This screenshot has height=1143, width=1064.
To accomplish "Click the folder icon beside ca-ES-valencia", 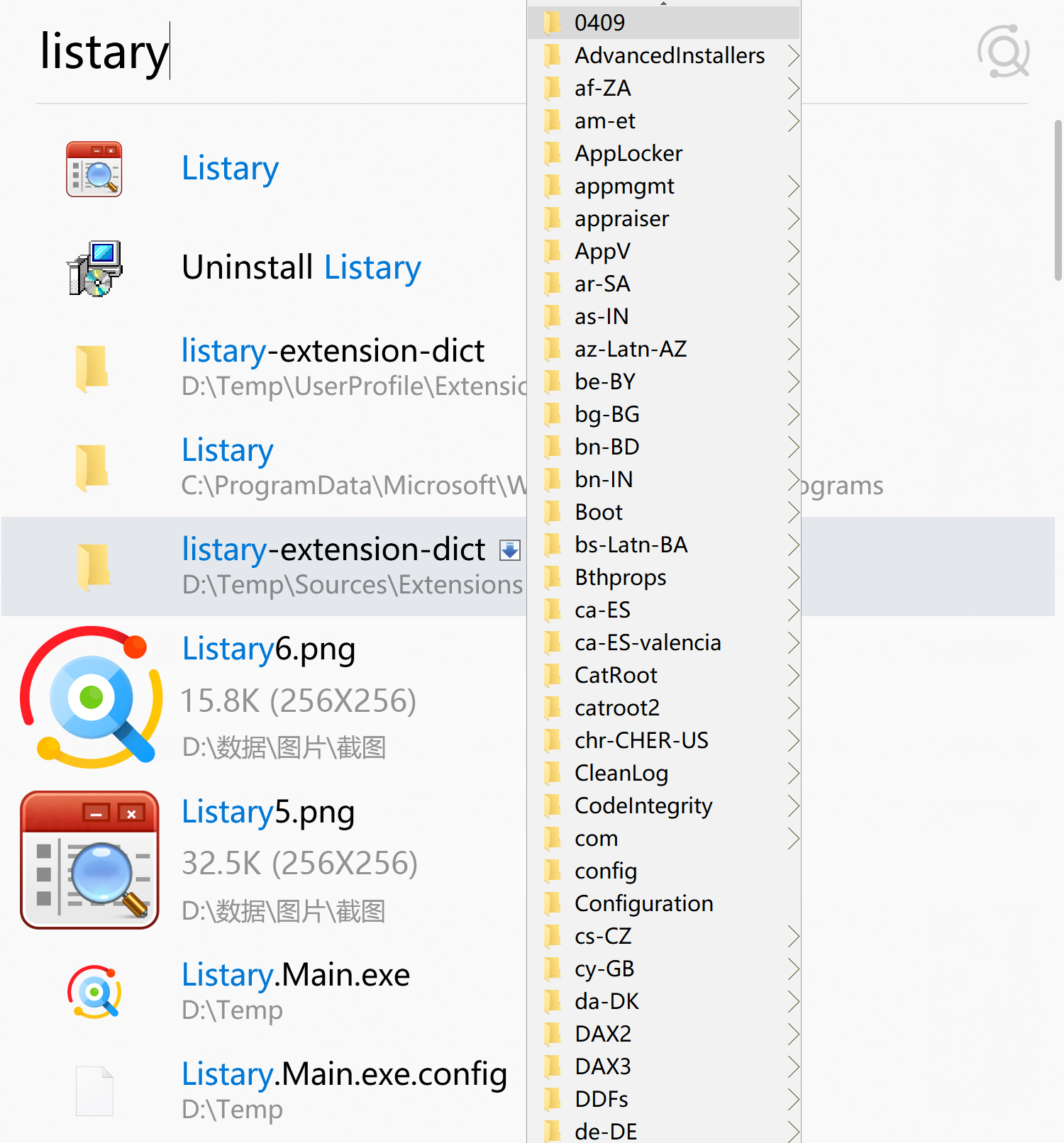I will pos(553,642).
